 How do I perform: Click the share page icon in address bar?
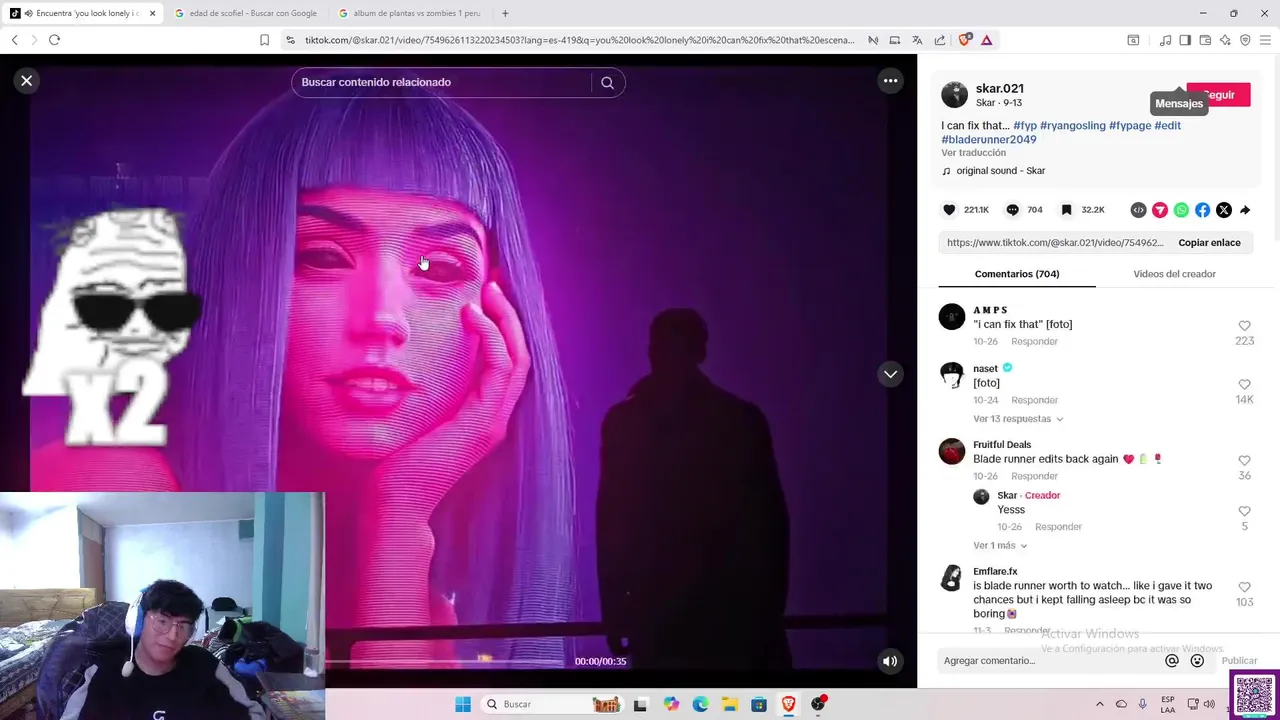pos(940,40)
